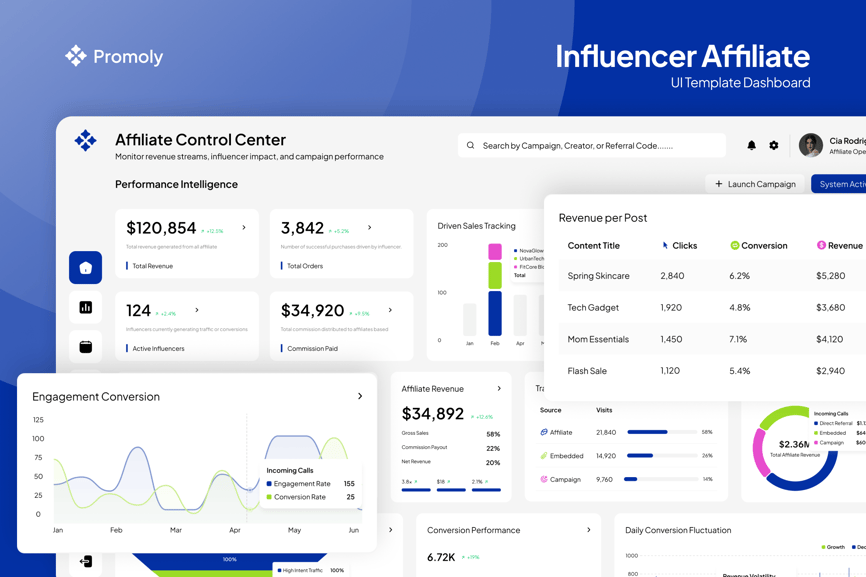Expand Conversion Performance card chevron
Image resolution: width=866 pixels, height=577 pixels.
pos(588,530)
